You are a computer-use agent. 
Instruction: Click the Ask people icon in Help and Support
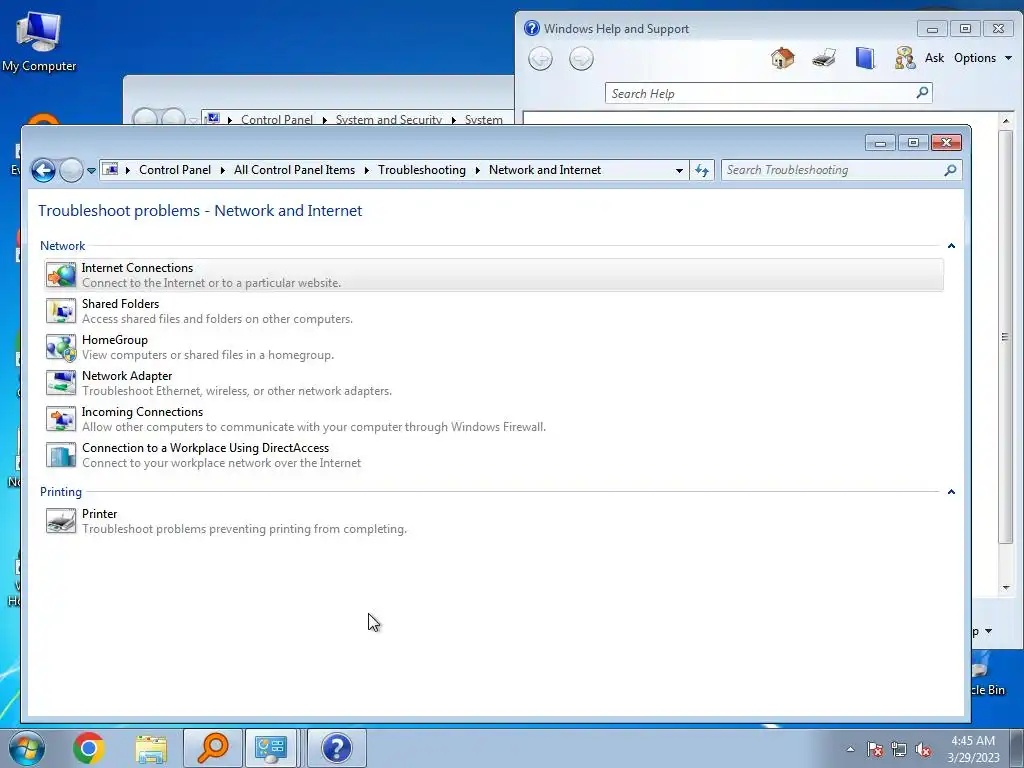(x=904, y=58)
